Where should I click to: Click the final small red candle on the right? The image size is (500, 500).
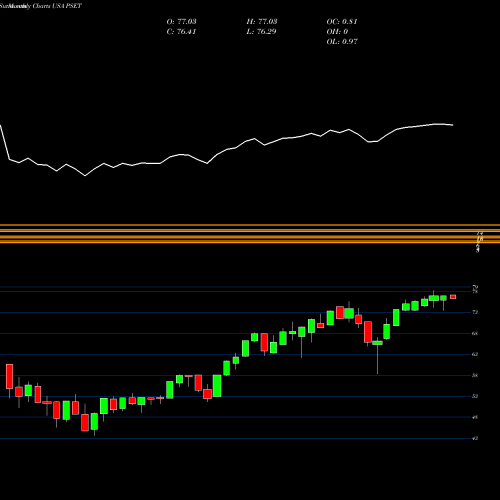click(453, 297)
